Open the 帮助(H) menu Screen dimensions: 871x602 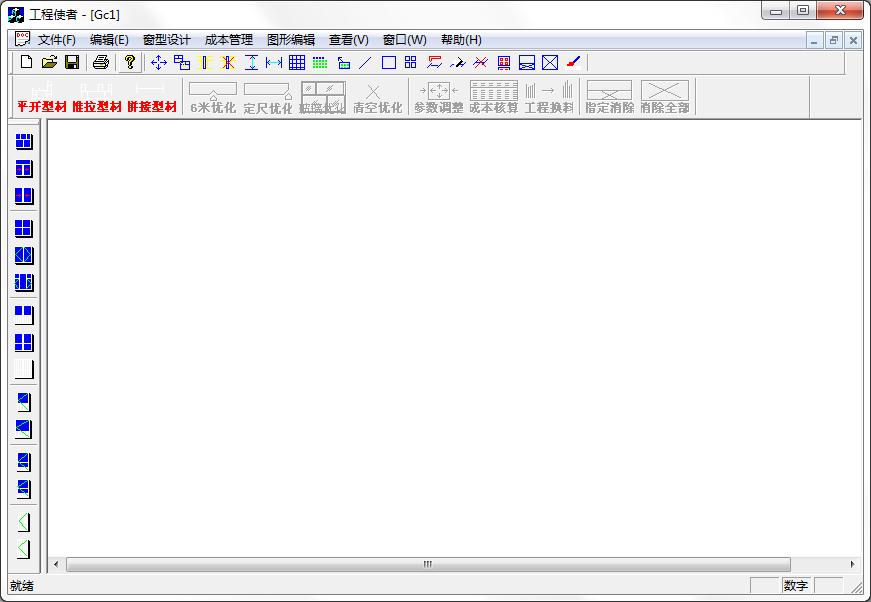point(461,40)
